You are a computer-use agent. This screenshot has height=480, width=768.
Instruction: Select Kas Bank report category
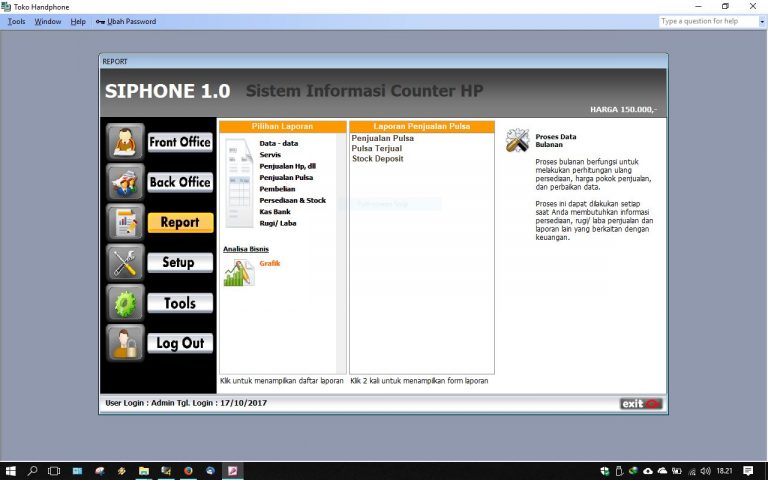point(275,212)
